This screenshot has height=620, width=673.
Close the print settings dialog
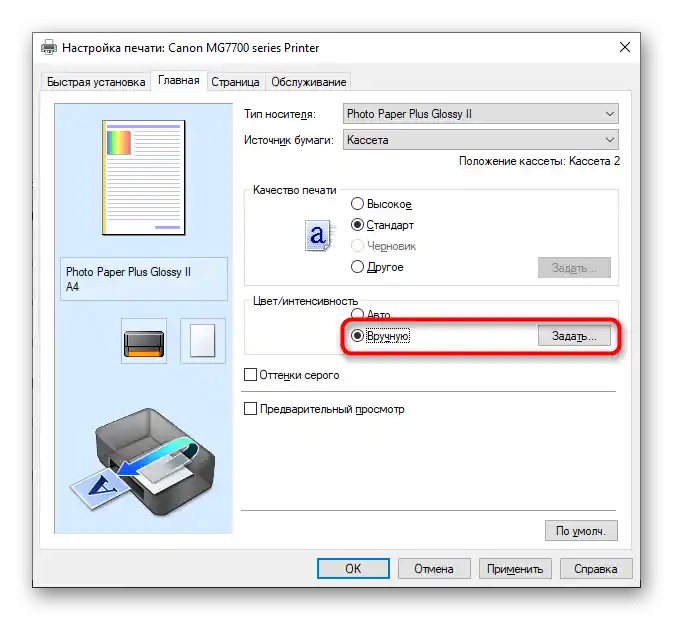click(x=625, y=47)
